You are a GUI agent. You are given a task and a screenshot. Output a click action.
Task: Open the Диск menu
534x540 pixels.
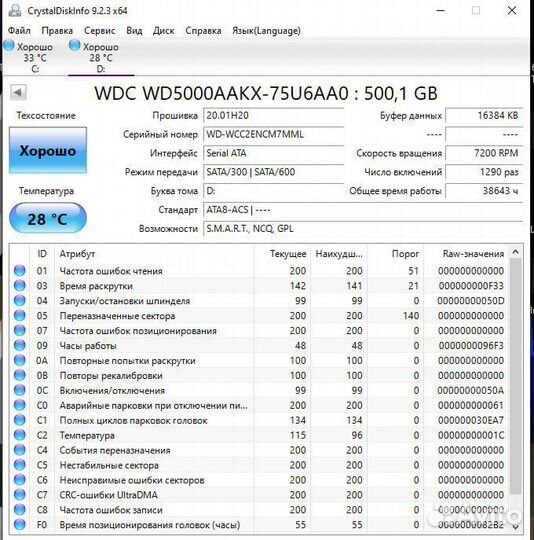164,31
